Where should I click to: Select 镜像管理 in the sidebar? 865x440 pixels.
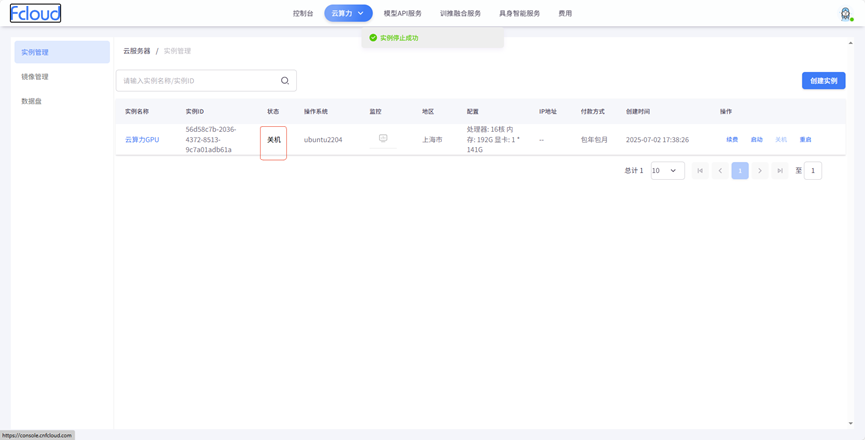(35, 77)
